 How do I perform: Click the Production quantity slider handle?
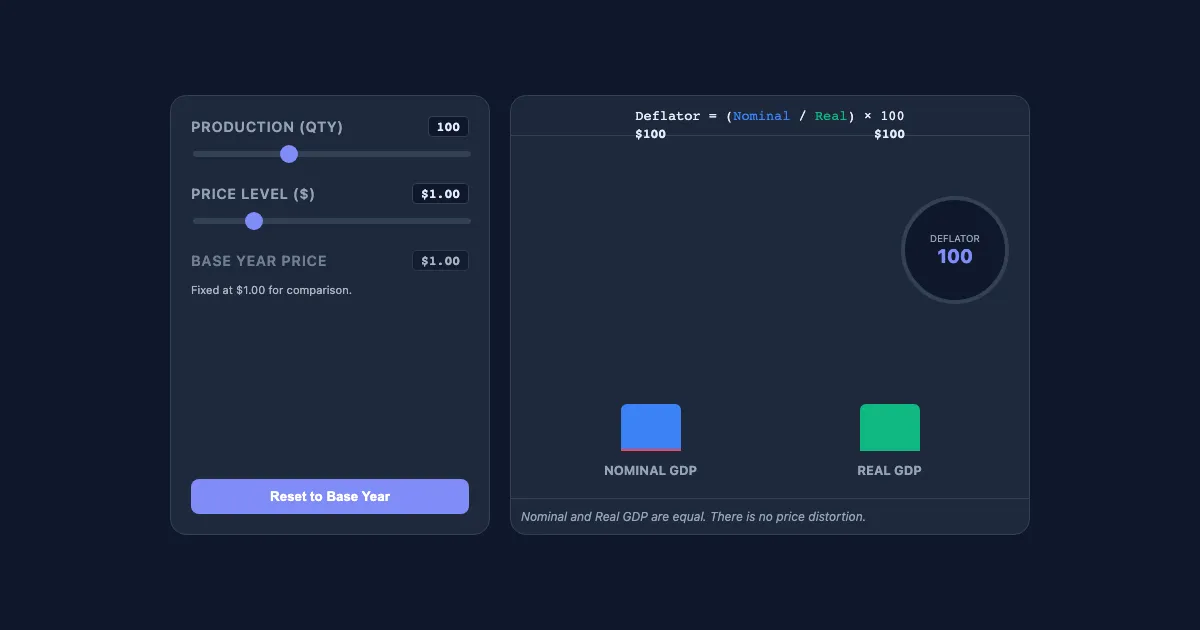click(x=289, y=154)
